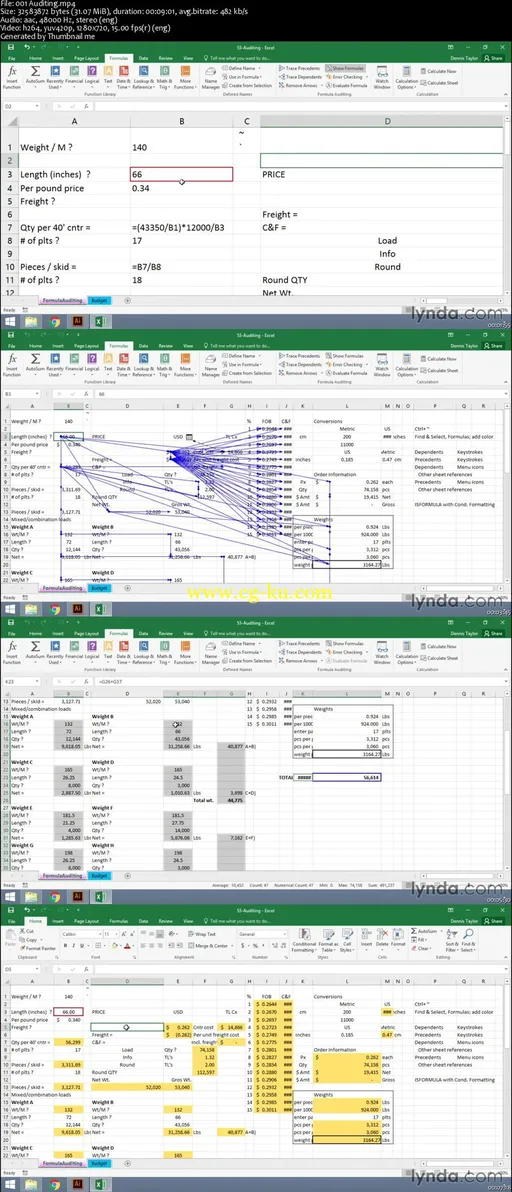The width and height of the screenshot is (512, 1192).
Task: Select FormulaAuditing sheet tab in Home ribbon frame
Action: [63, 1163]
